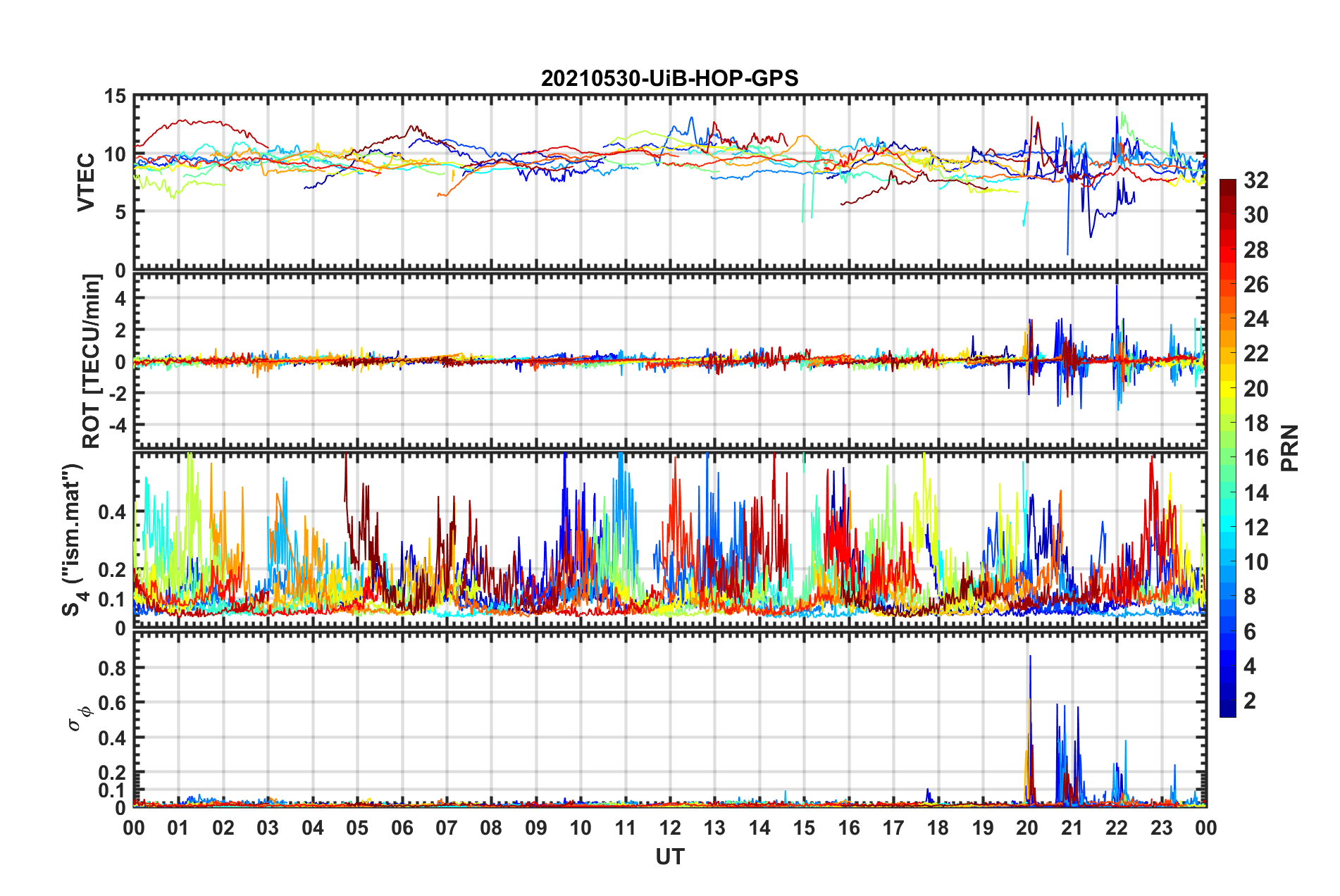
Task: Click the VTEC tick label 15
Action: (x=115, y=97)
